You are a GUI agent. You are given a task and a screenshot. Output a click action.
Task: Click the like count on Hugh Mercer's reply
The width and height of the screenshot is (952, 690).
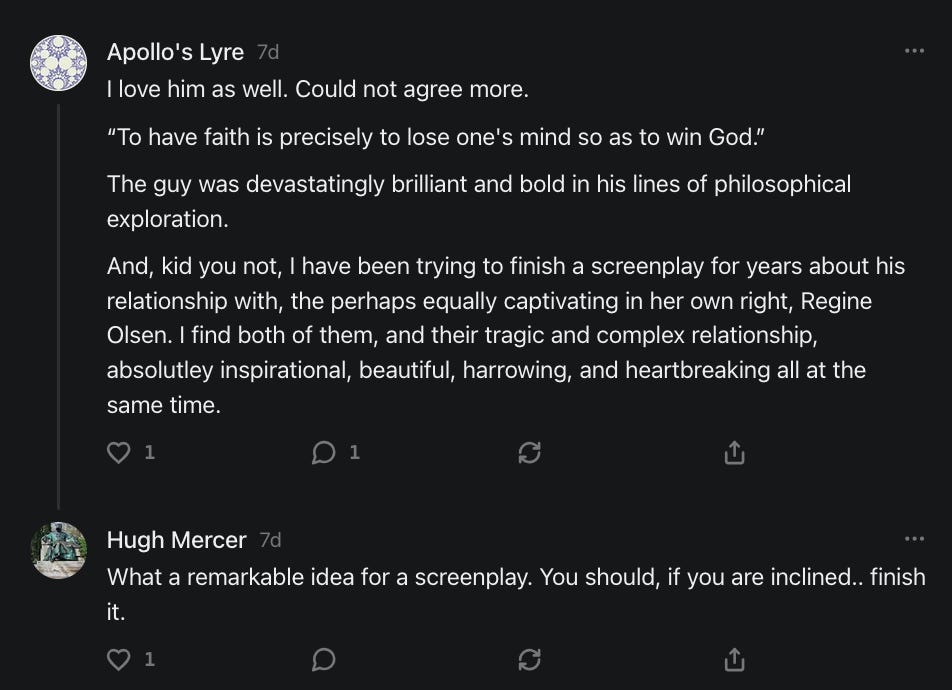[x=149, y=659]
